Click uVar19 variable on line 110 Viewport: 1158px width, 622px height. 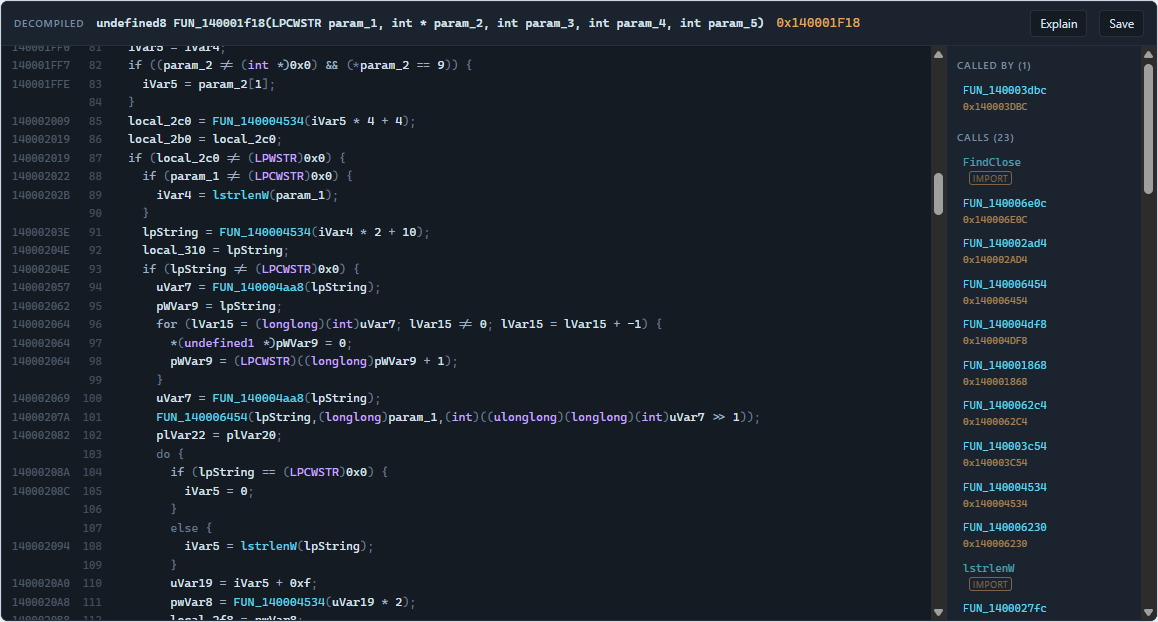[191, 583]
